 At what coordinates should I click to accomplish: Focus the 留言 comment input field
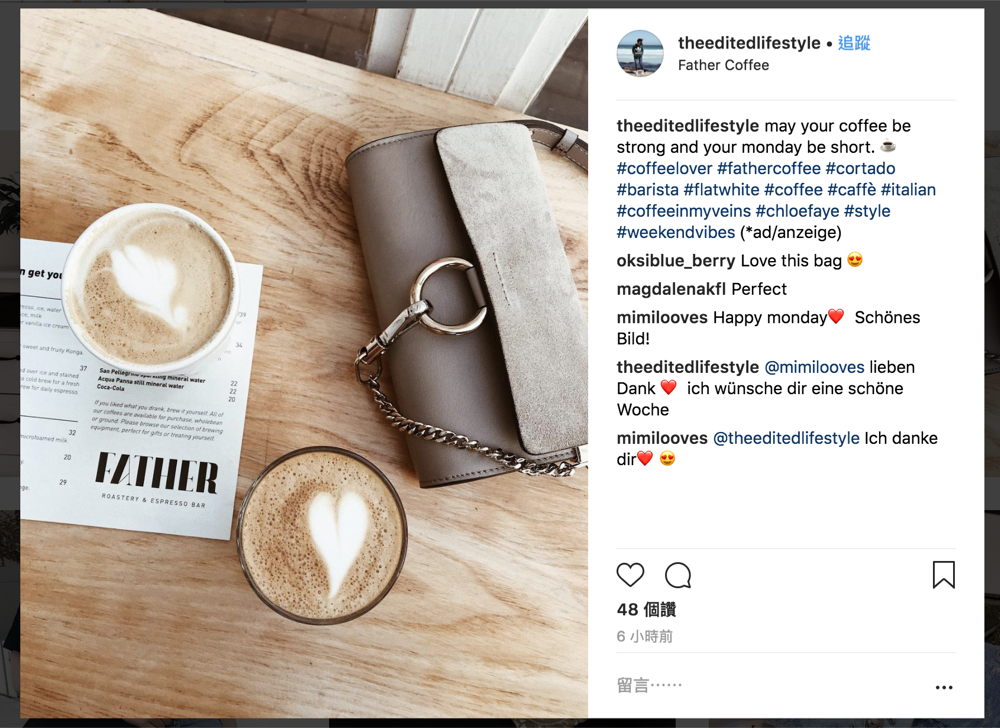point(765,686)
